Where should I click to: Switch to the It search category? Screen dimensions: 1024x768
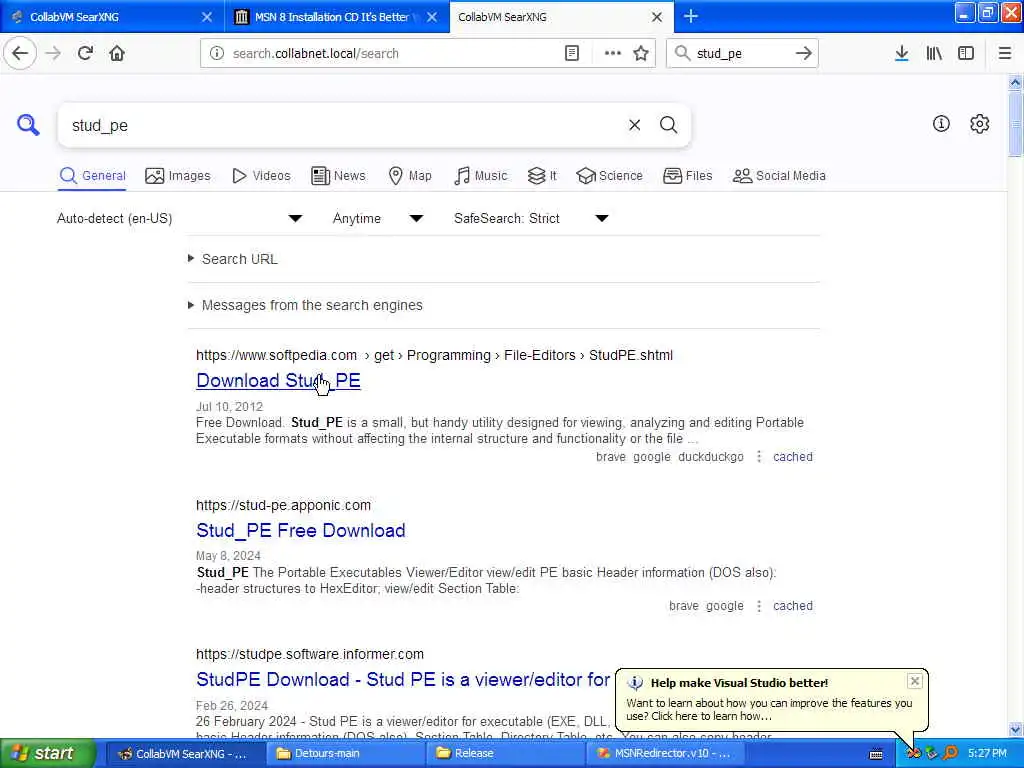[542, 176]
